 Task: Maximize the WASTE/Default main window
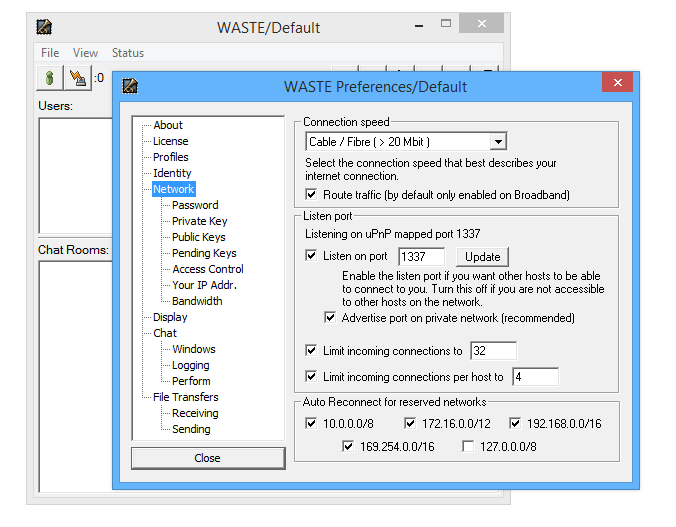tap(446, 23)
